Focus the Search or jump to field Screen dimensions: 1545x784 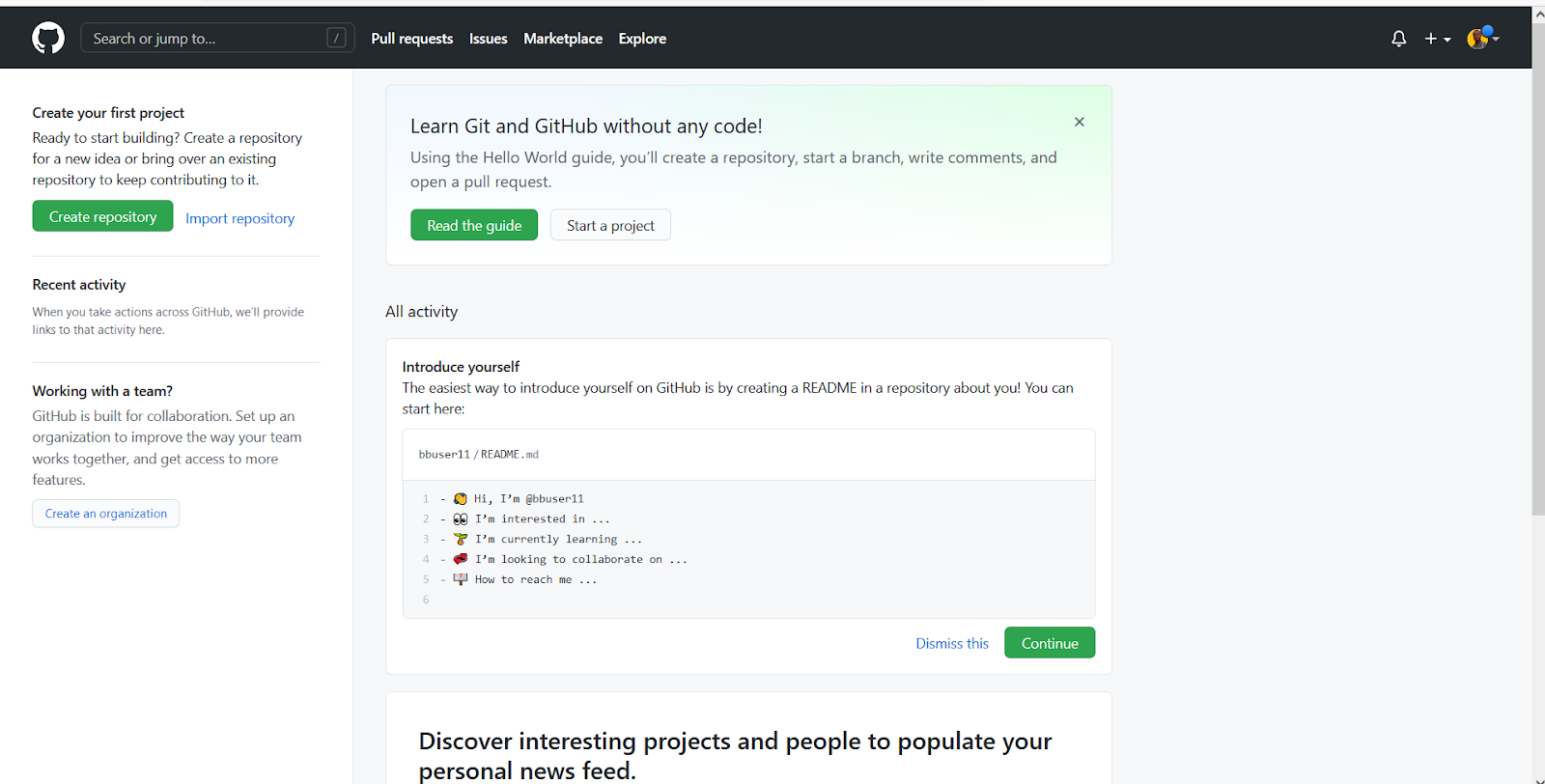tap(217, 38)
